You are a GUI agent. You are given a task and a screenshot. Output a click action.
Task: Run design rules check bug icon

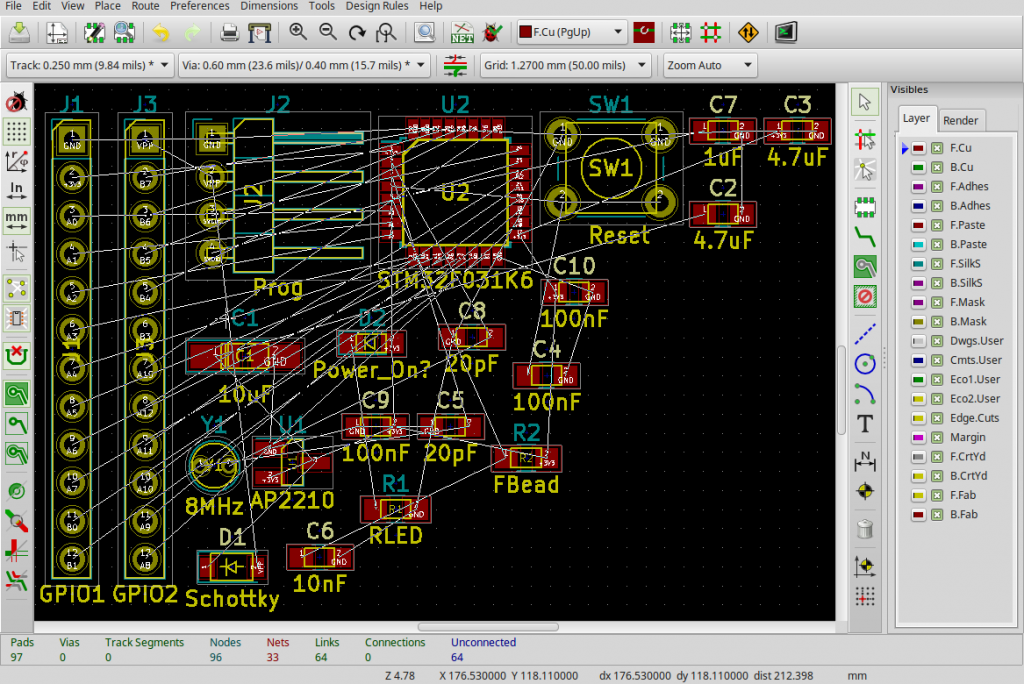tap(492, 32)
